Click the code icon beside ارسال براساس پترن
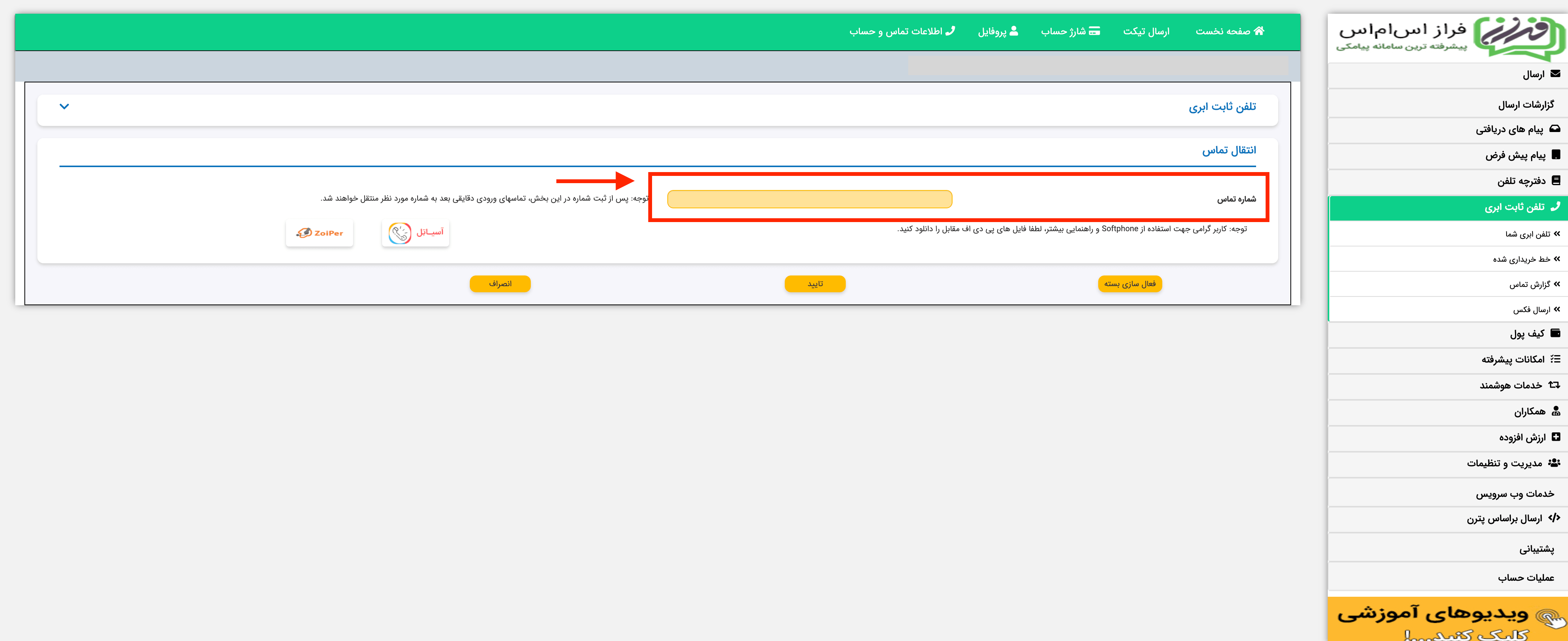This screenshot has width=1568, height=641. point(1554,518)
